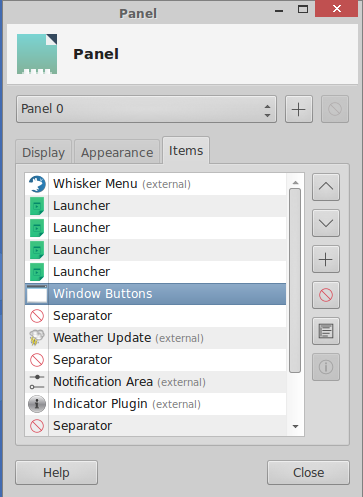Click the Window Buttons row icon
The width and height of the screenshot is (363, 497).
point(37,294)
